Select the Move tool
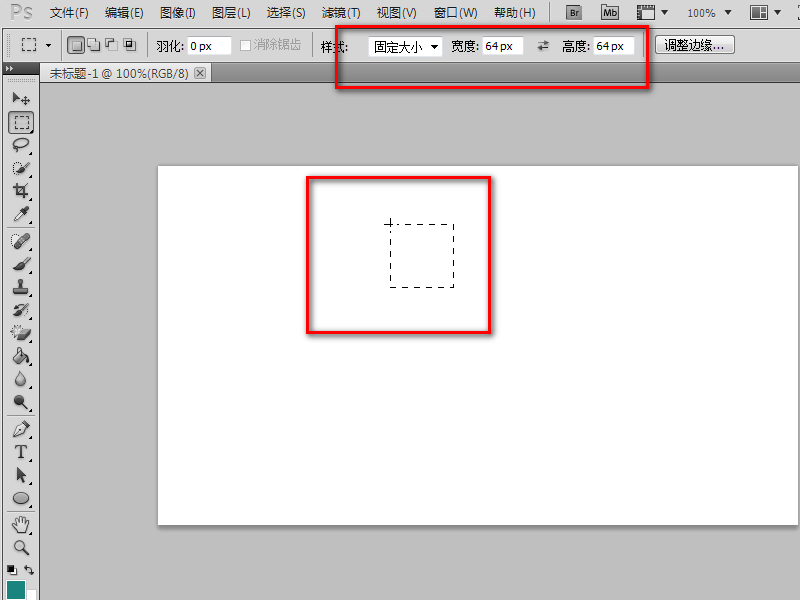This screenshot has height=600, width=800. click(21, 98)
